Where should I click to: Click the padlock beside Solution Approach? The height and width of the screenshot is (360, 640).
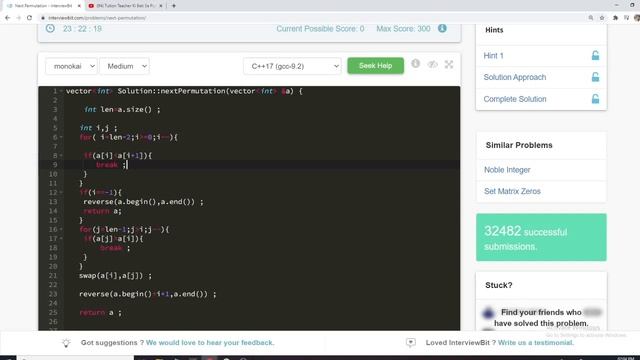(x=596, y=77)
